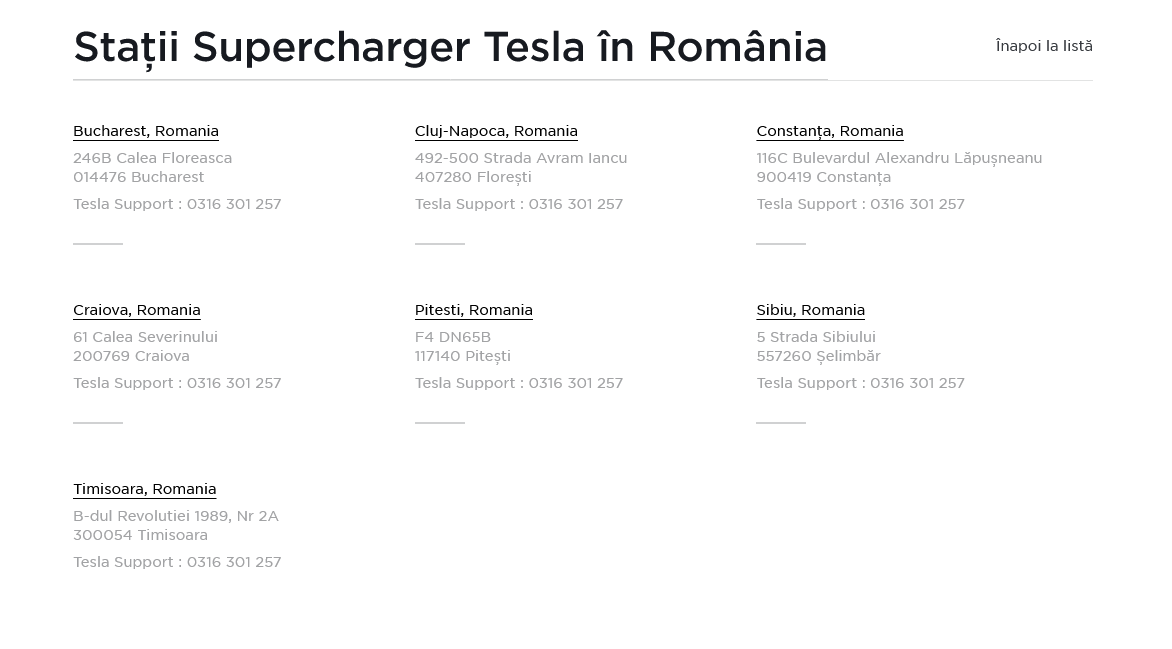This screenshot has width=1172, height=649.
Task: Open the Constanța, Romania location link
Action: 830,131
